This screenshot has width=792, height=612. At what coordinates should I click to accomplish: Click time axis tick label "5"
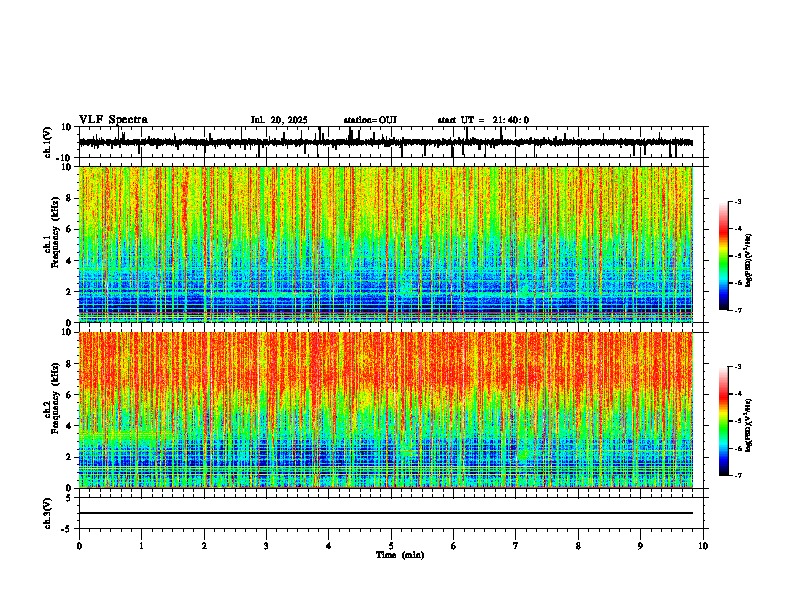pyautogui.click(x=391, y=546)
